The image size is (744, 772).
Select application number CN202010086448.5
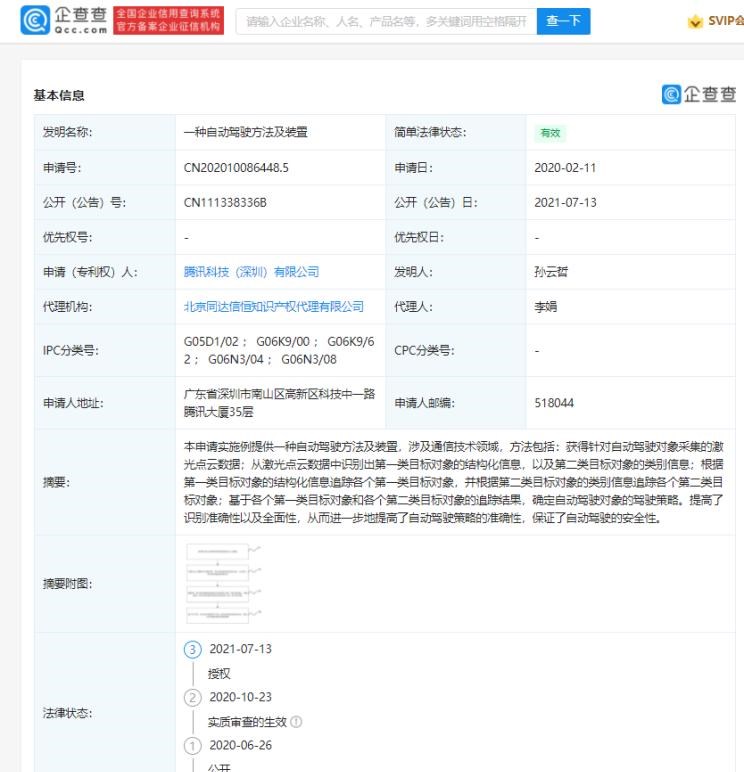click(x=236, y=168)
